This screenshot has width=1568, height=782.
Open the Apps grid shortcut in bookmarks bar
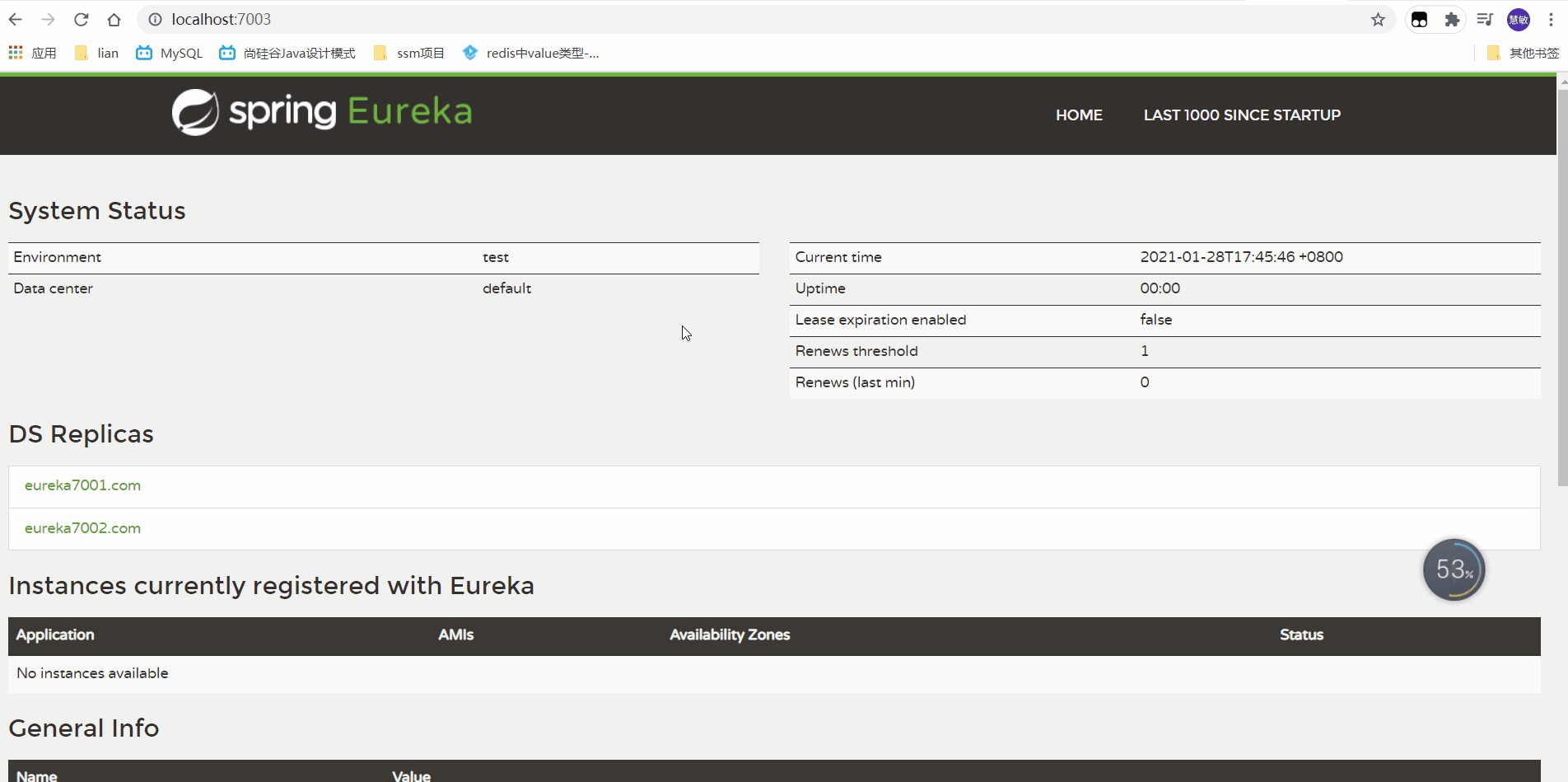(33, 53)
